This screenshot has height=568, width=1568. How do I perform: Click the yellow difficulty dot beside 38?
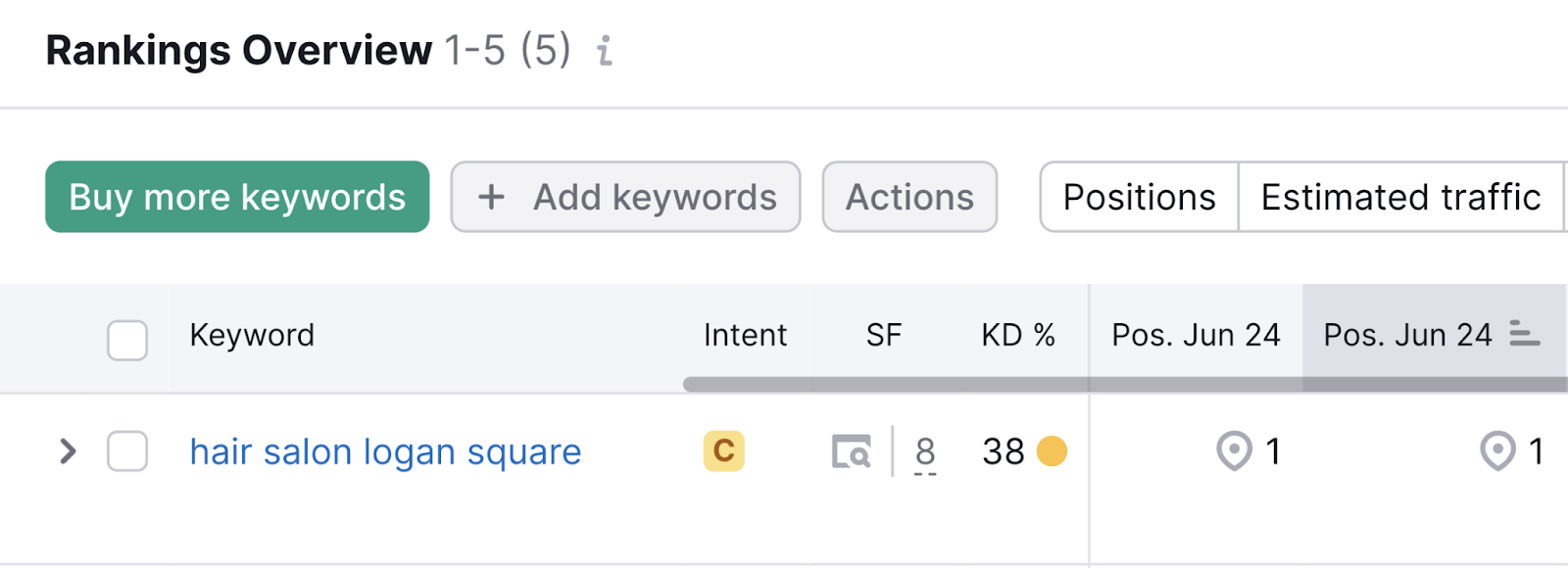pyautogui.click(x=1052, y=451)
